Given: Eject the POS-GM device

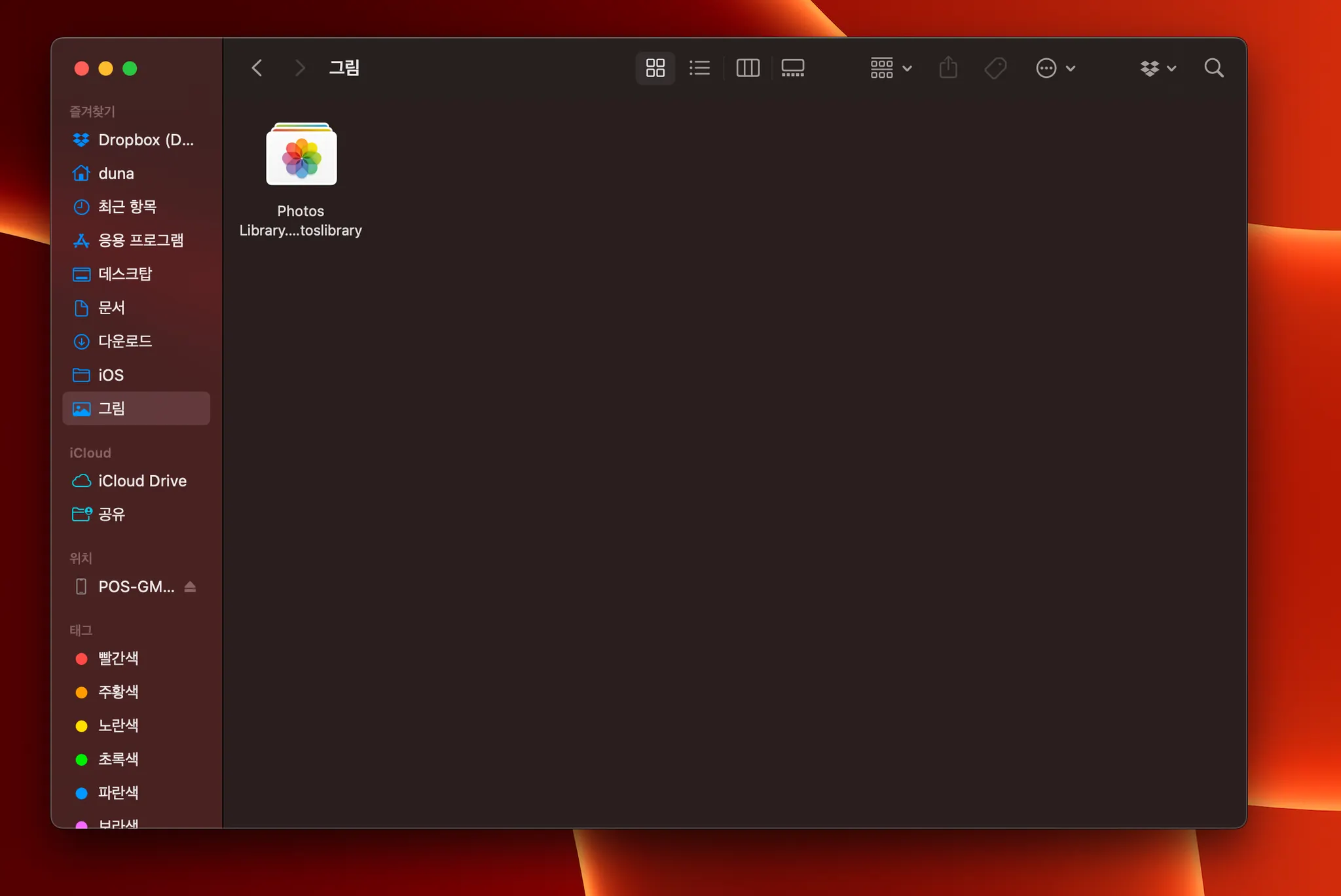Looking at the screenshot, I should point(190,586).
